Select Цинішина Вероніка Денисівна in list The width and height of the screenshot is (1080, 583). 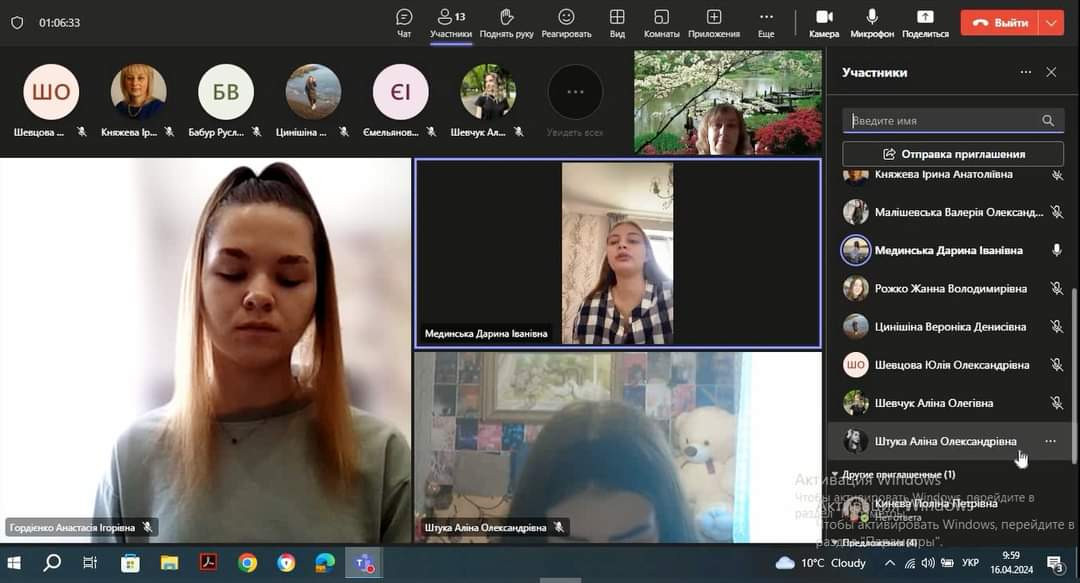tap(953, 327)
